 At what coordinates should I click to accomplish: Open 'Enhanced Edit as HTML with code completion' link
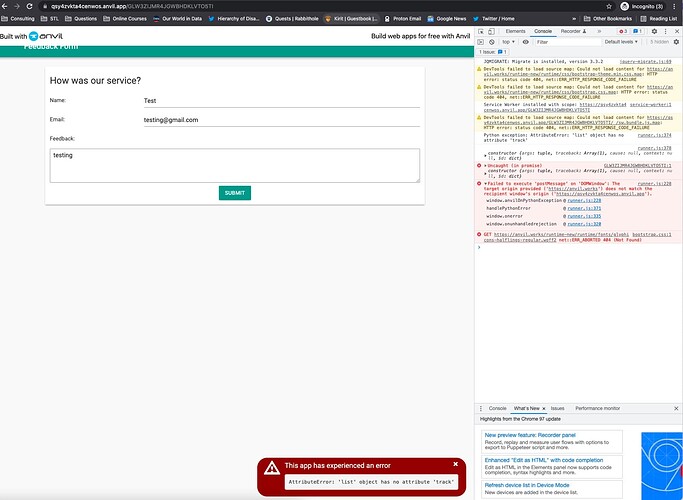tap(544, 460)
